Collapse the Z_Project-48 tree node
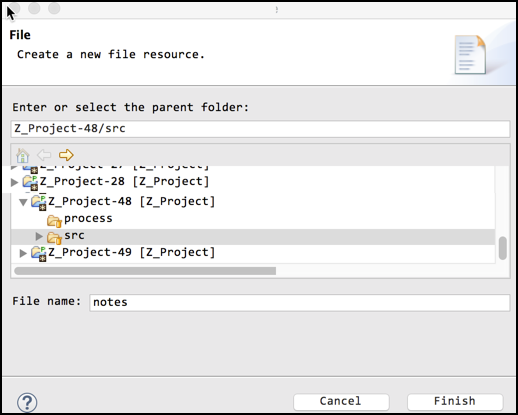Screen dimensions: 518x415 (x=23, y=202)
